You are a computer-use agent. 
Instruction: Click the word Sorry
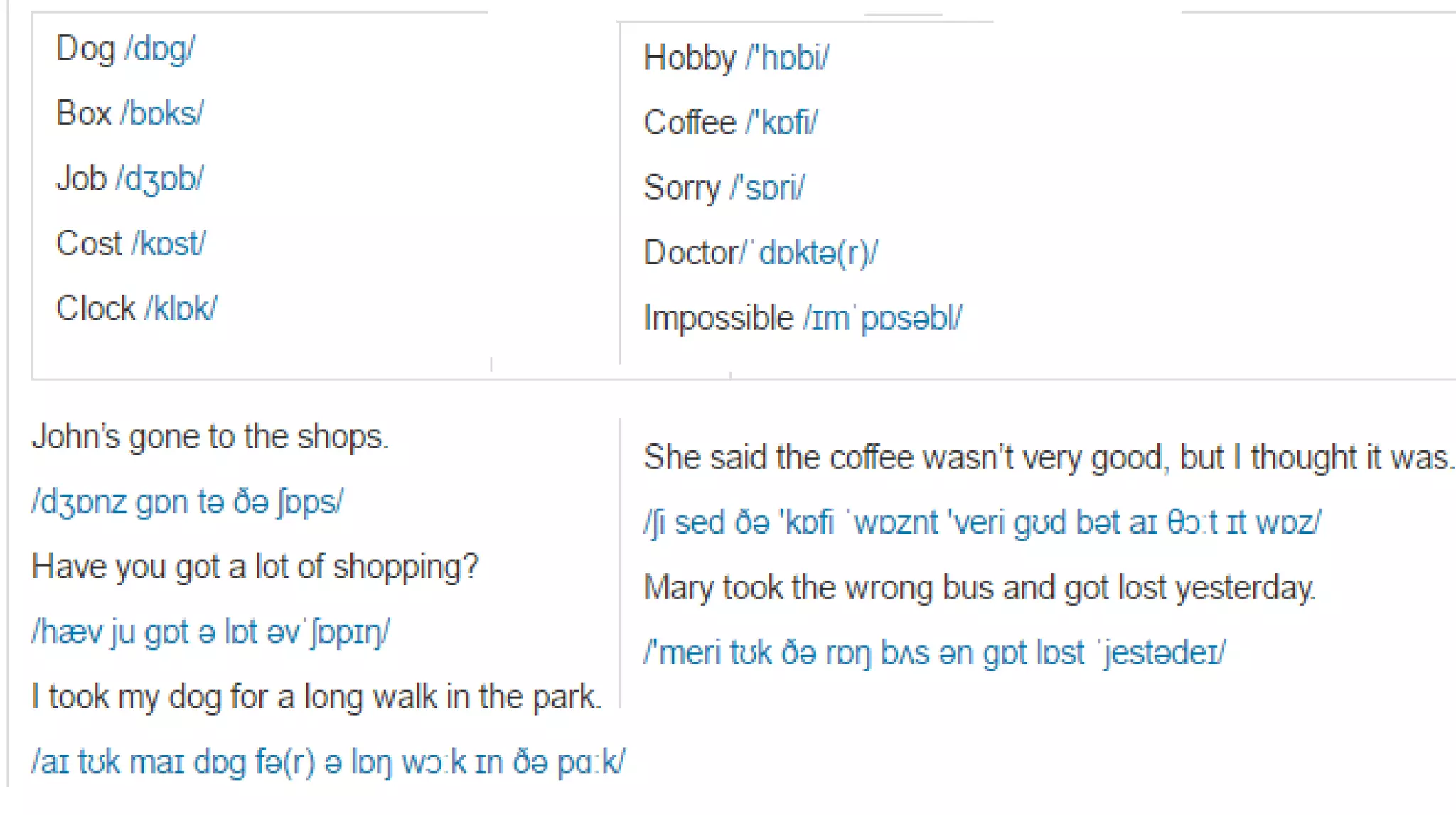[681, 188]
